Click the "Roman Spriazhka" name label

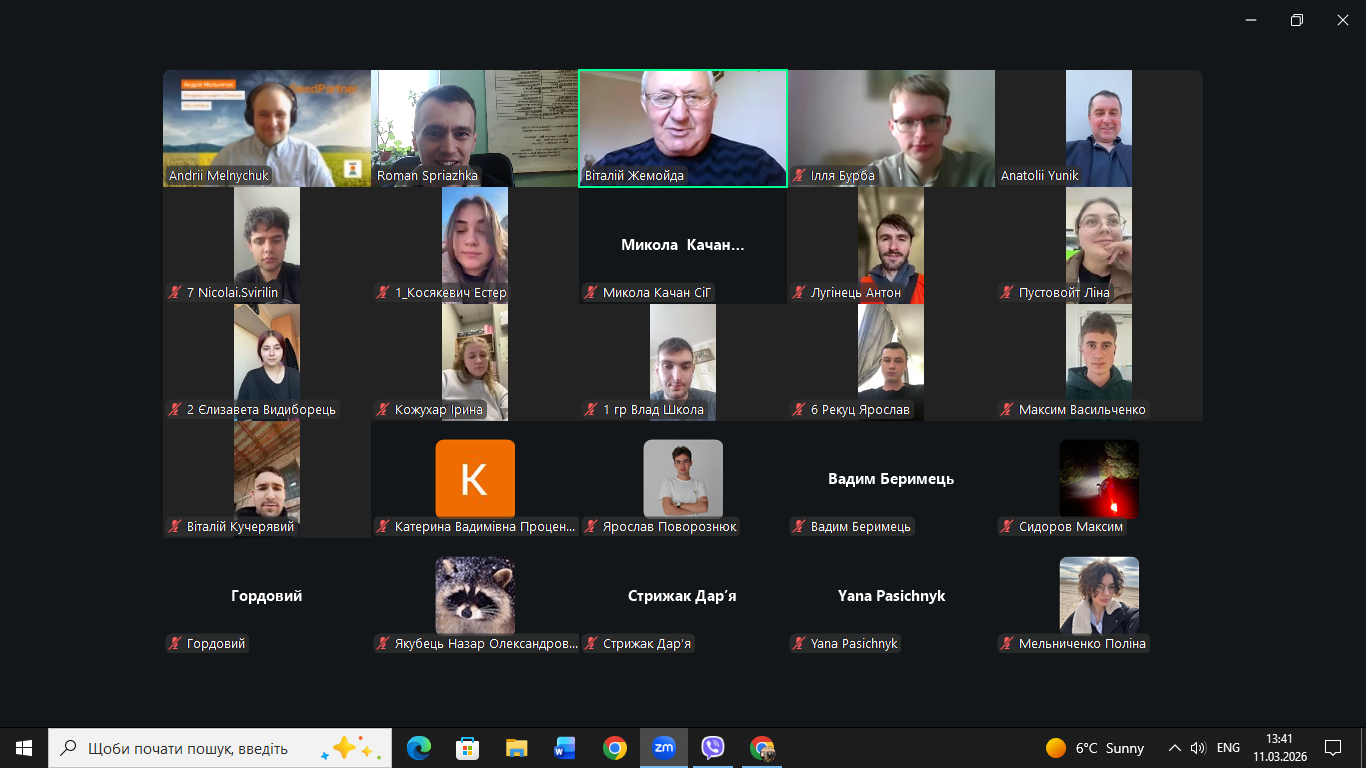pyautogui.click(x=427, y=176)
